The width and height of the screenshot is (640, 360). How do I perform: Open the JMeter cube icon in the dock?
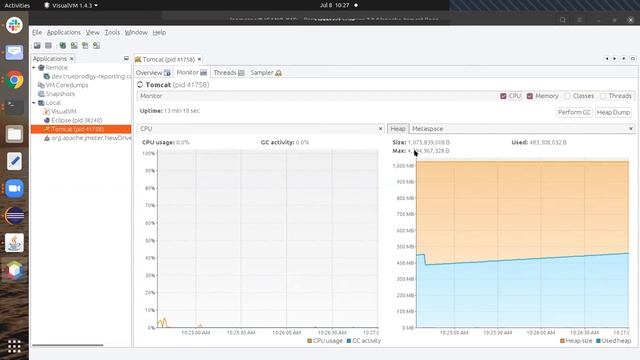(14, 270)
